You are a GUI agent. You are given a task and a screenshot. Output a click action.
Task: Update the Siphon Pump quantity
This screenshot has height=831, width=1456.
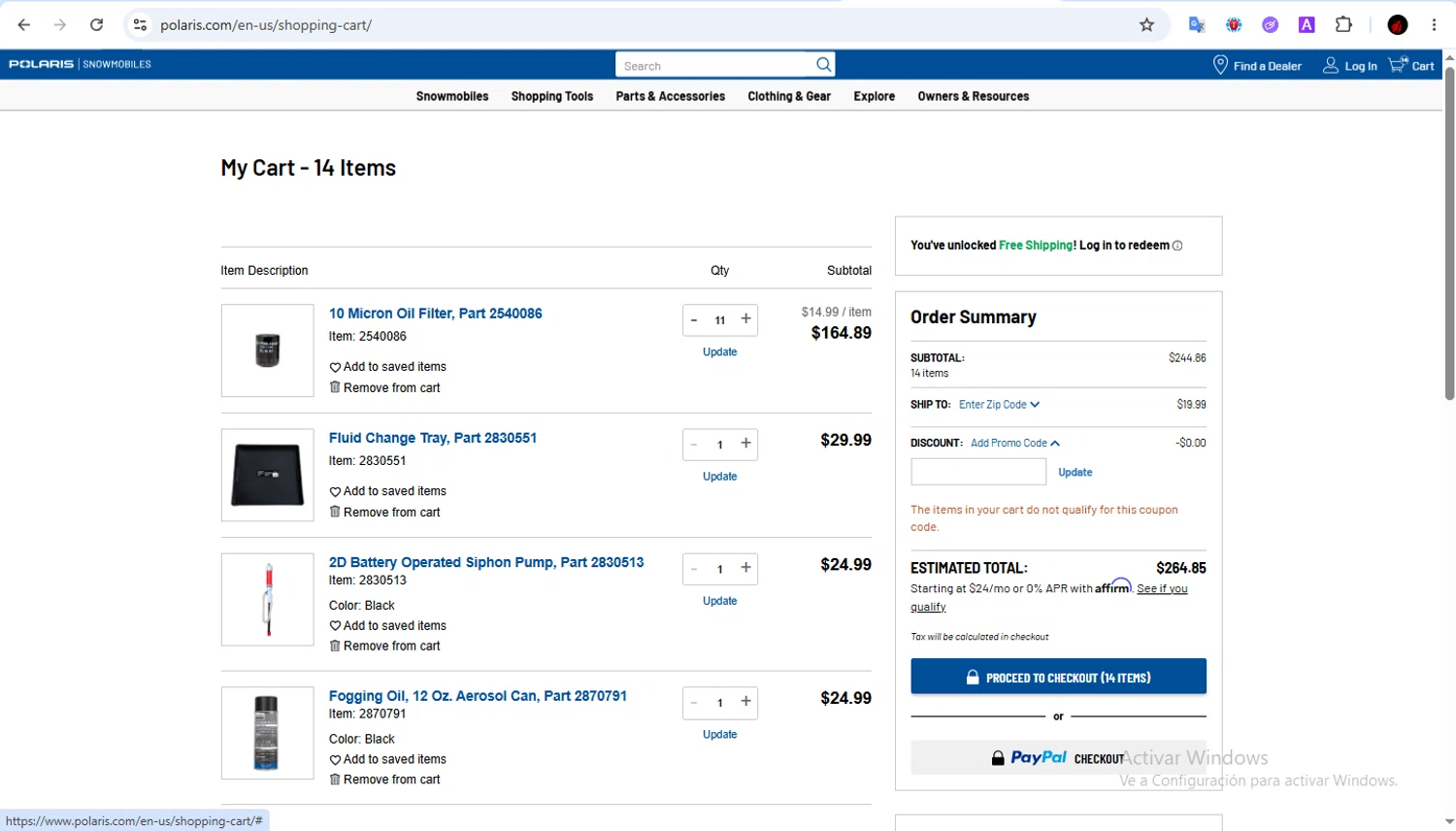pos(720,601)
